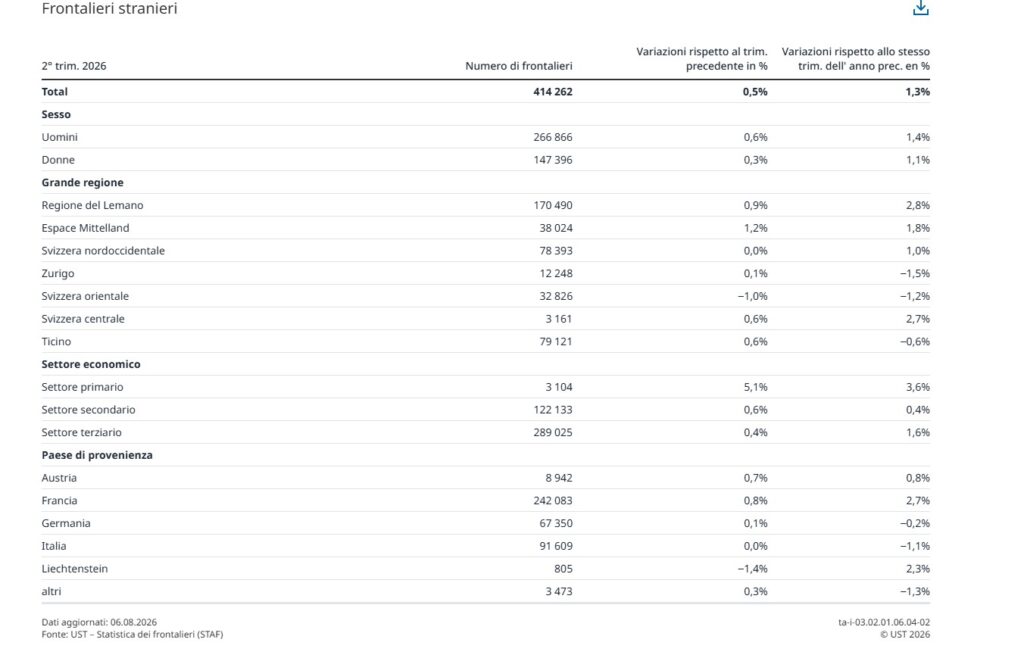Select the Liechtenstein row label
The width and height of the screenshot is (1024, 658).
[x=74, y=569]
